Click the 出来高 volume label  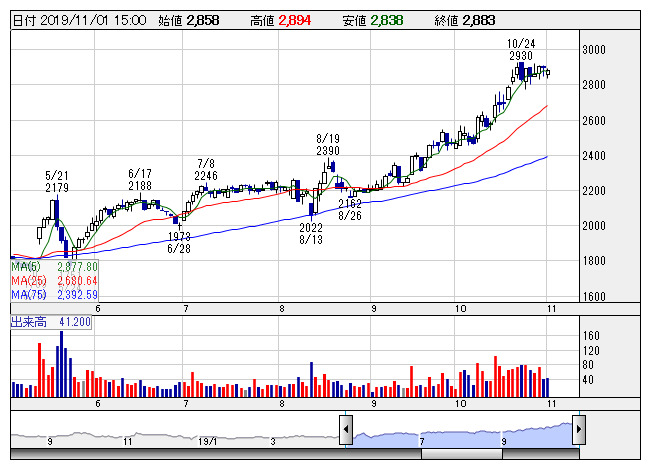tap(28, 322)
